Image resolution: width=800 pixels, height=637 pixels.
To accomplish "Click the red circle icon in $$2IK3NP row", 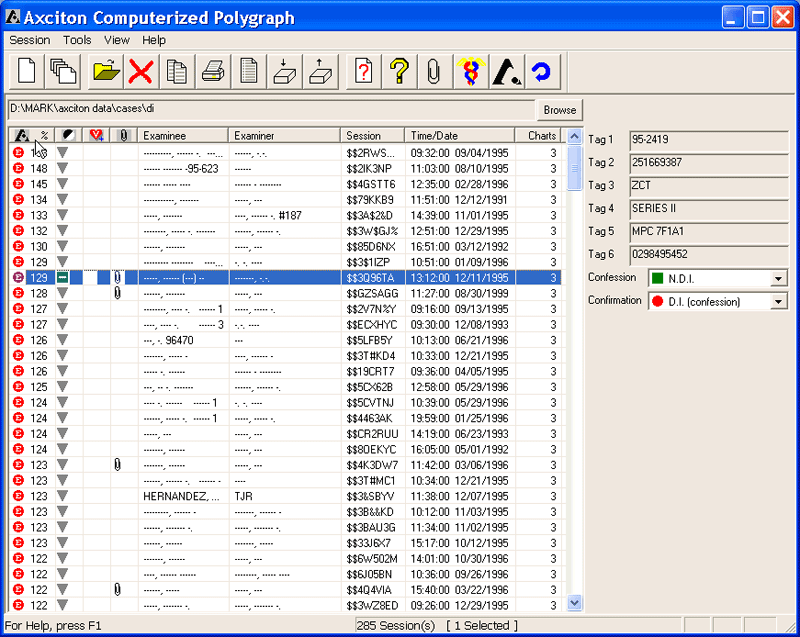I will click(18, 168).
